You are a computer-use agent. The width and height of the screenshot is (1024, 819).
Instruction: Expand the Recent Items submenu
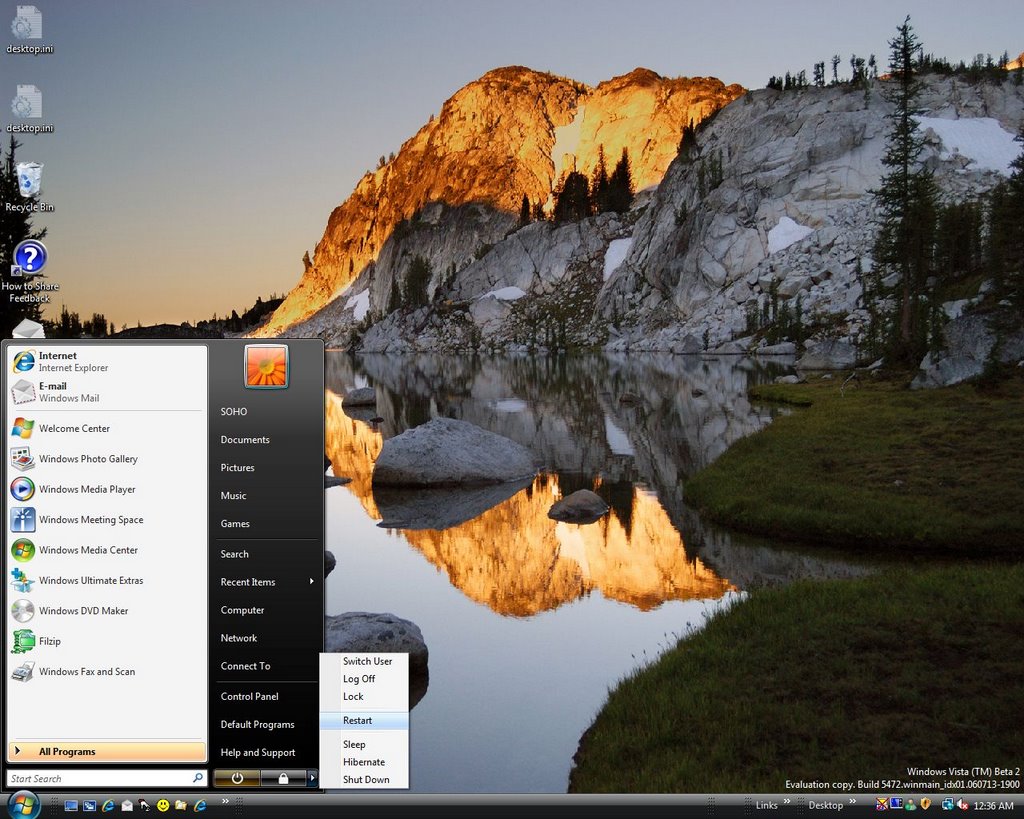(x=266, y=582)
